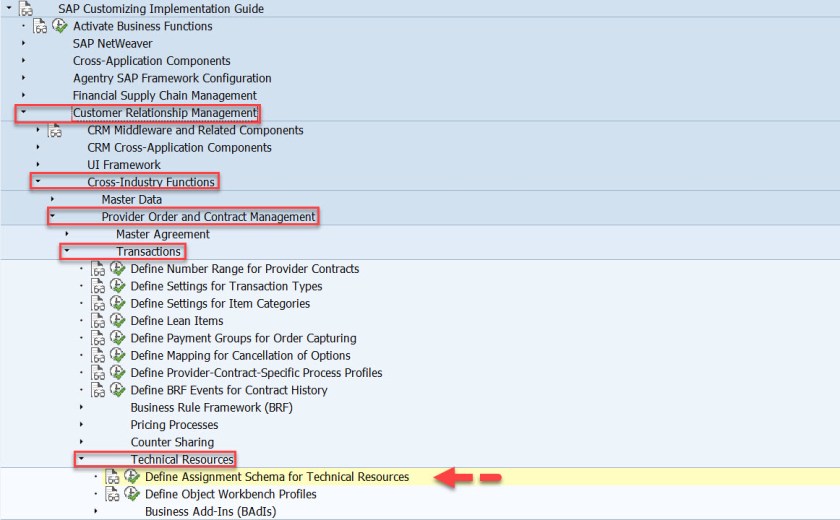Open documentation icon for Activate Business Functions
The height and width of the screenshot is (520, 840).
coord(40,26)
